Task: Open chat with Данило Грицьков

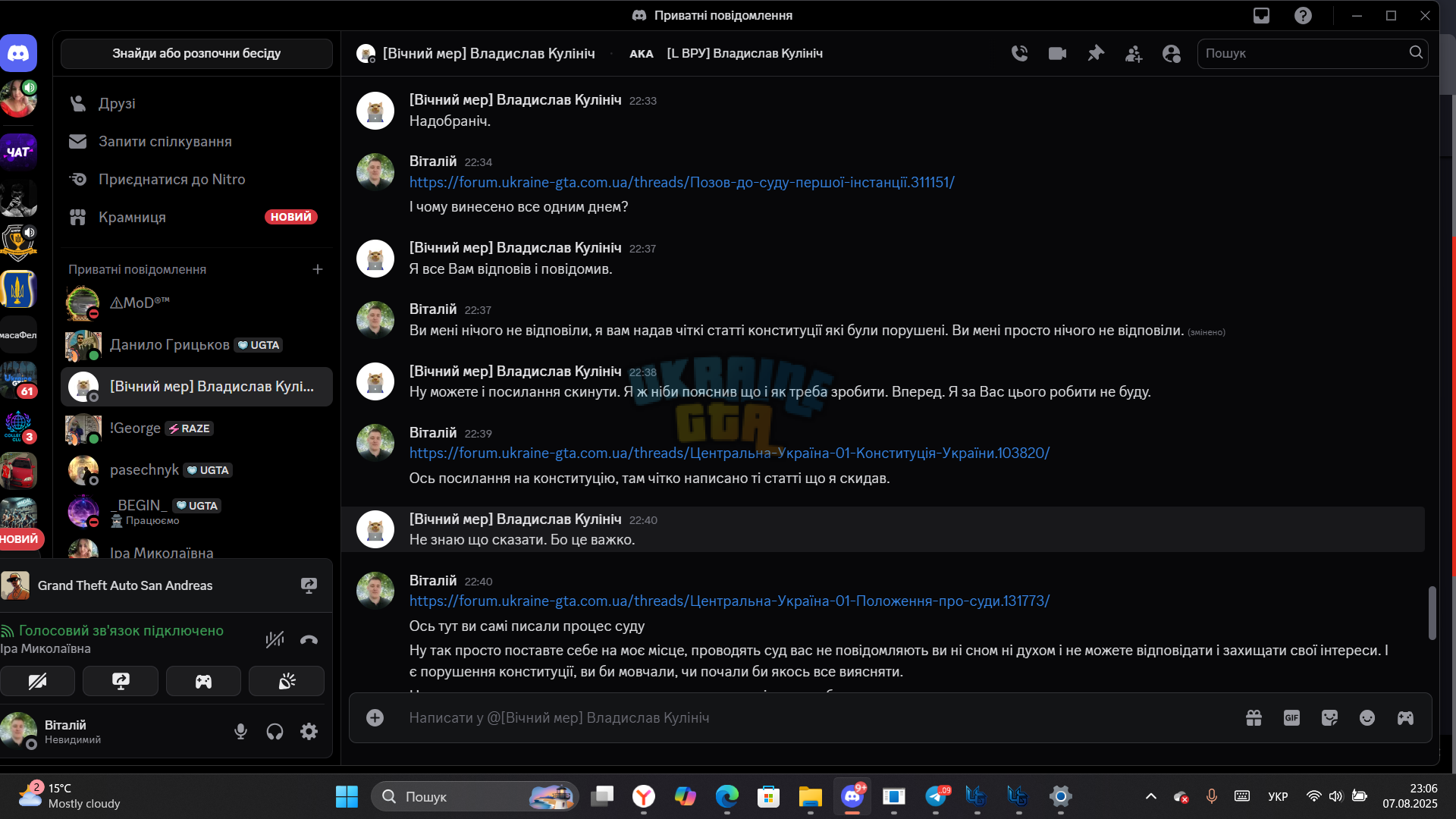Action: pyautogui.click(x=196, y=345)
